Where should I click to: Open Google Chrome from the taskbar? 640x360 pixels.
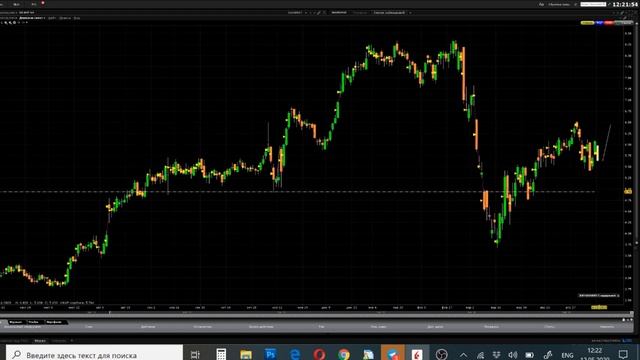tap(344, 354)
